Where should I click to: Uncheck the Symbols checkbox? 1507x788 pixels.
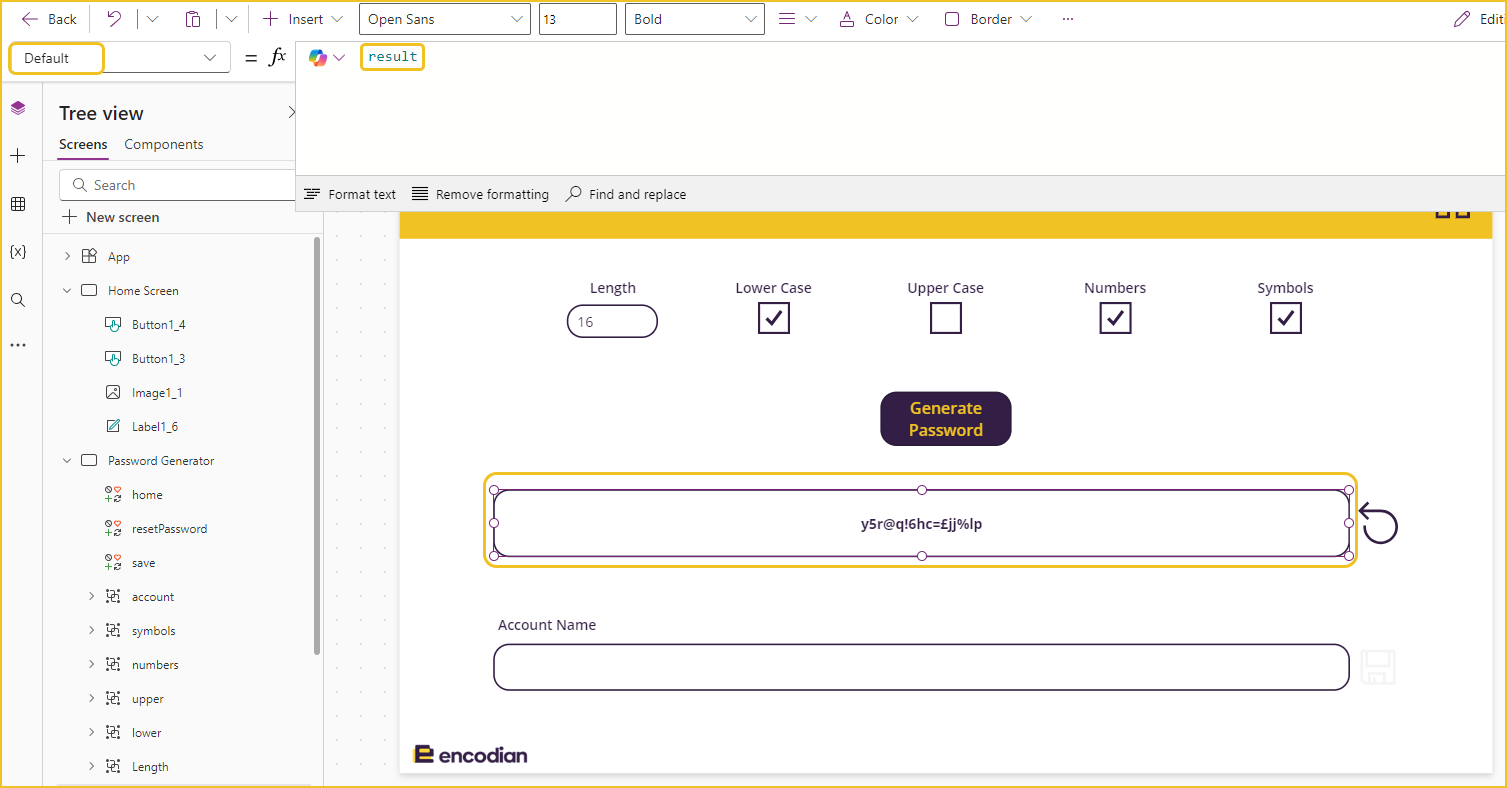(1286, 318)
